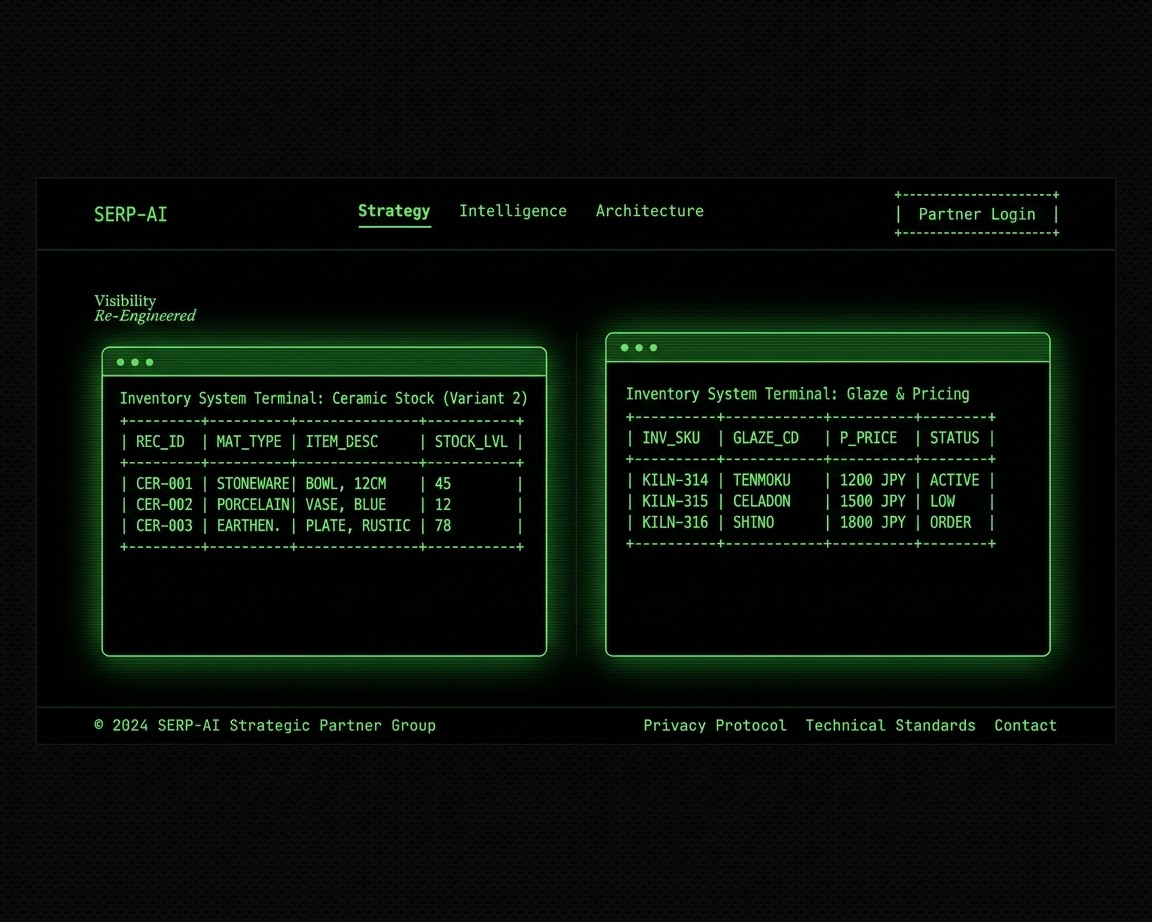This screenshot has height=922, width=1152.
Task: Click the PORCELAIN material cell
Action: pos(253,505)
